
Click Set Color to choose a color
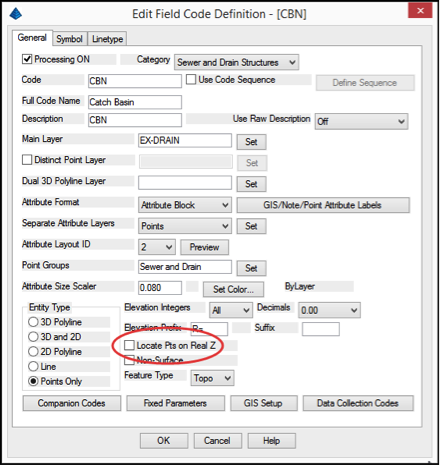233,289
